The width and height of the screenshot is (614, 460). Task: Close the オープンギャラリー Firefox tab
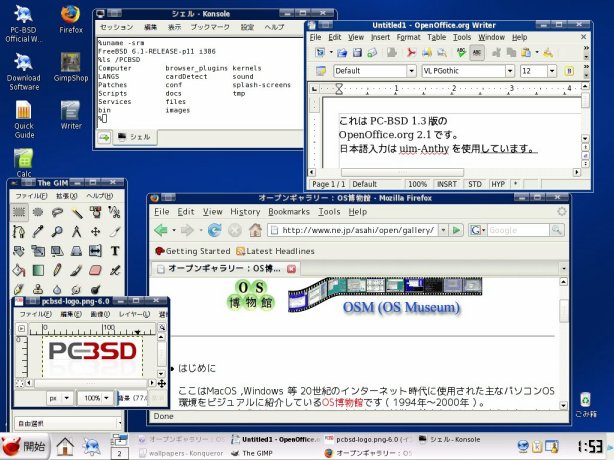[x=292, y=269]
